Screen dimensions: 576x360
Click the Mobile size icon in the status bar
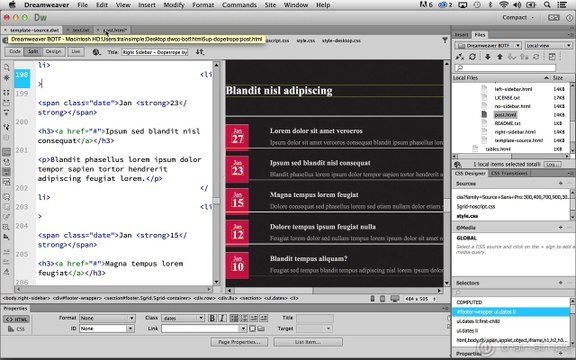pyautogui.click(x=372, y=299)
